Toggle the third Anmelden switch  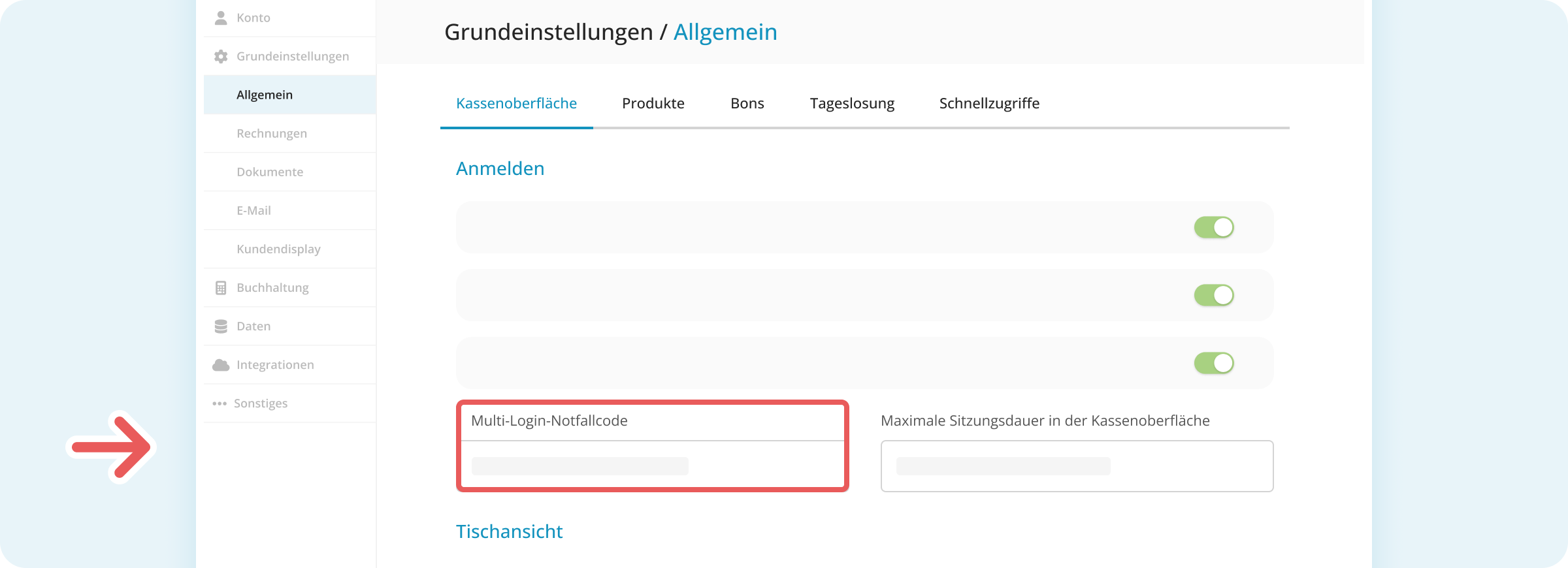(1213, 363)
